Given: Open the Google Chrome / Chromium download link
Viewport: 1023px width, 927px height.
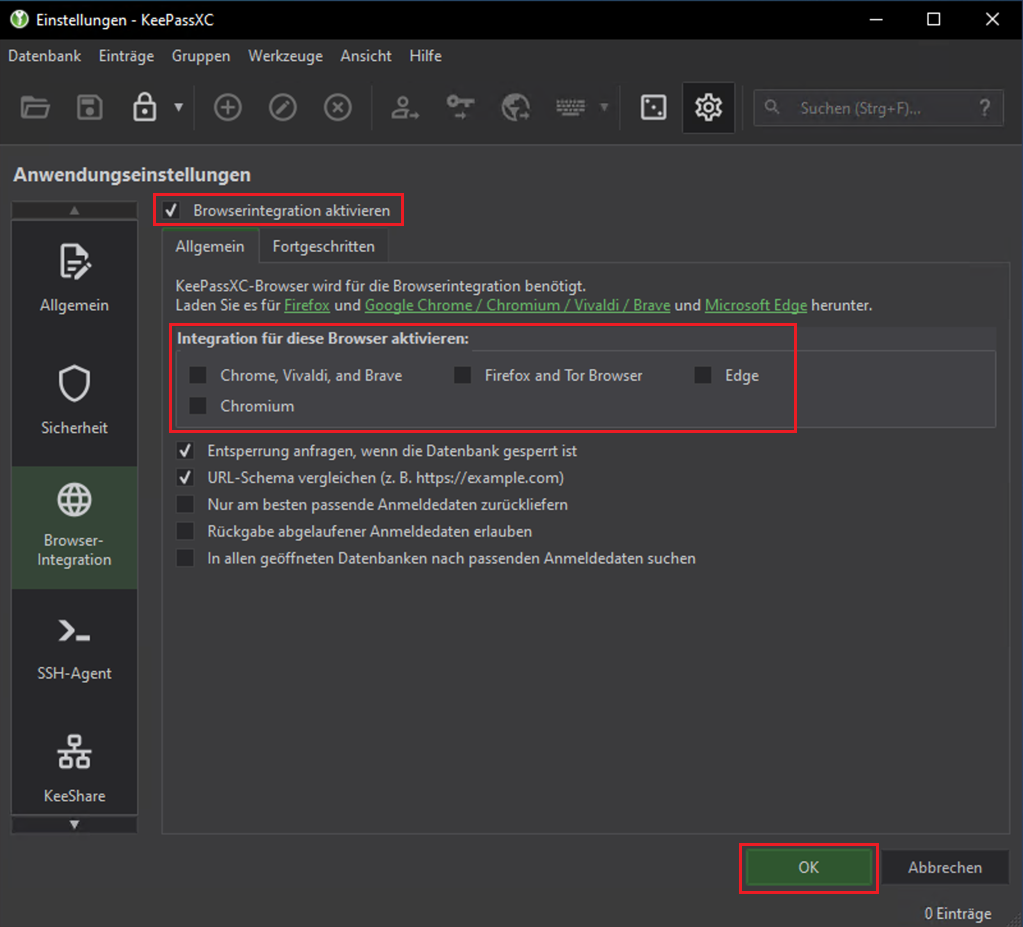Looking at the screenshot, I should [x=517, y=305].
